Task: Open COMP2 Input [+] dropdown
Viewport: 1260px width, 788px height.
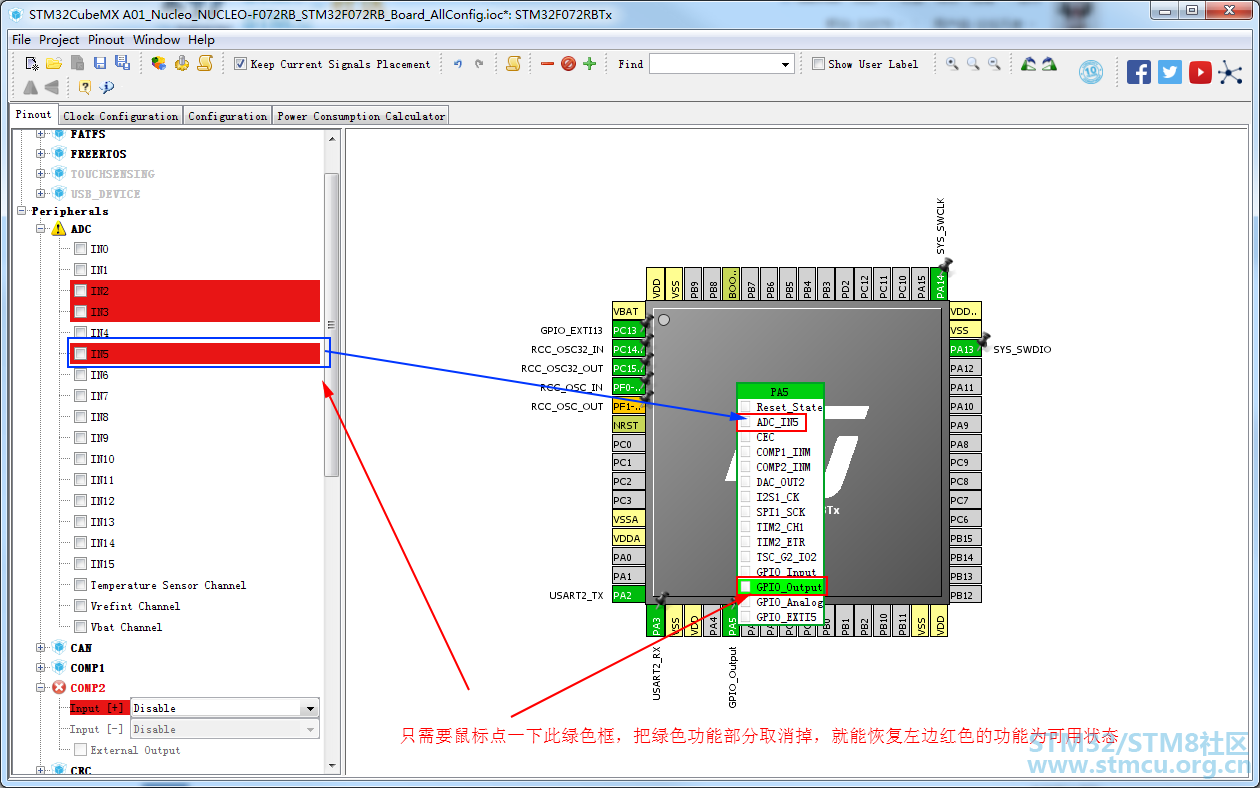Action: pos(309,708)
